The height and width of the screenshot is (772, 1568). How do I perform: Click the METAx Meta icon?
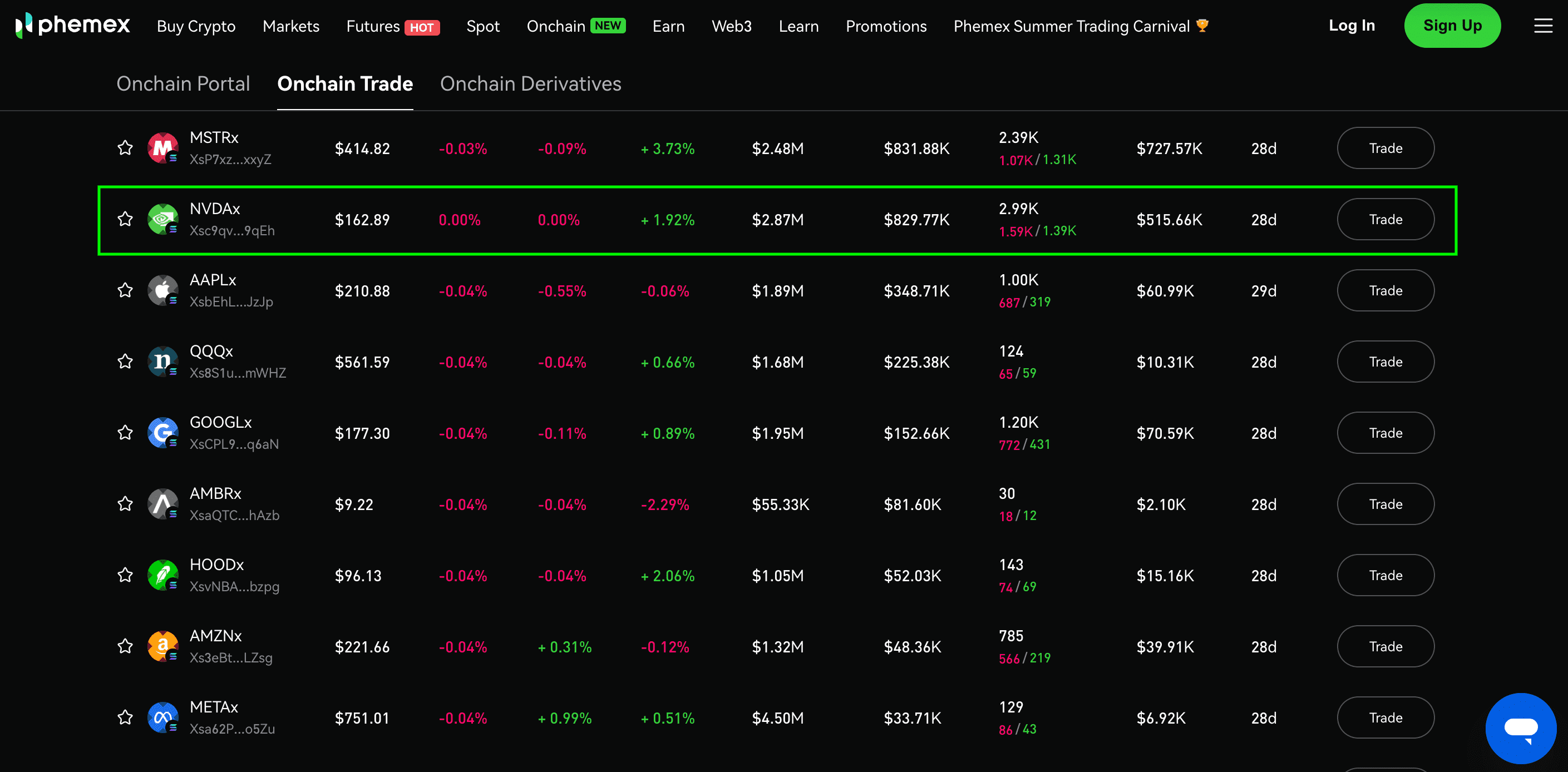[162, 717]
